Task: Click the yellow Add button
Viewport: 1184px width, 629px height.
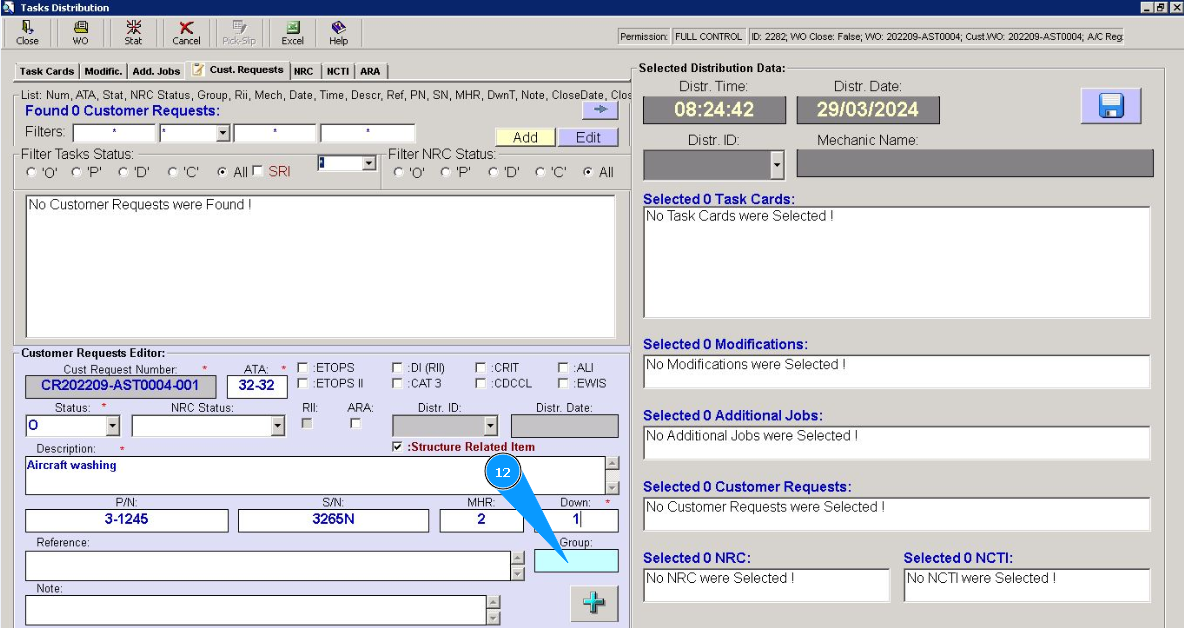Action: click(x=525, y=137)
